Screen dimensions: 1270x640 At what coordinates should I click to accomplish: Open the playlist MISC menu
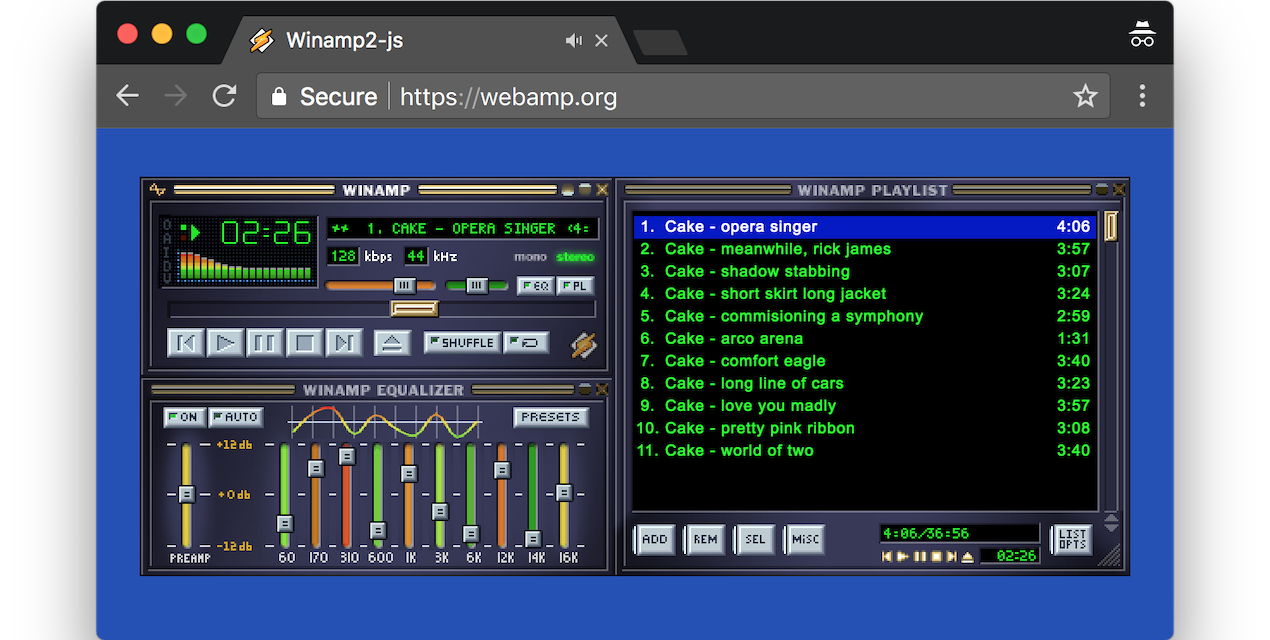pos(804,540)
